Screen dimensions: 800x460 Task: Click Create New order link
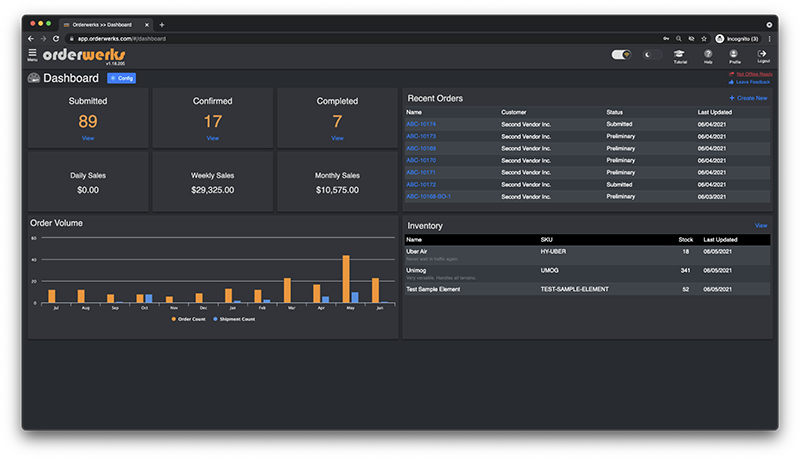tap(748, 98)
